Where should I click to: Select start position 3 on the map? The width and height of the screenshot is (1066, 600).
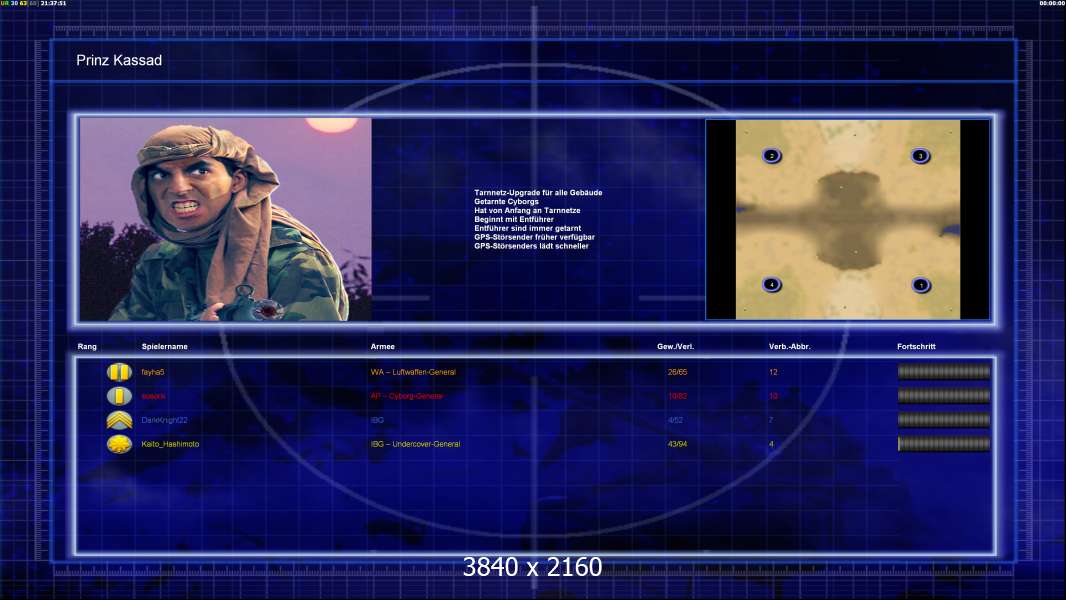point(921,156)
